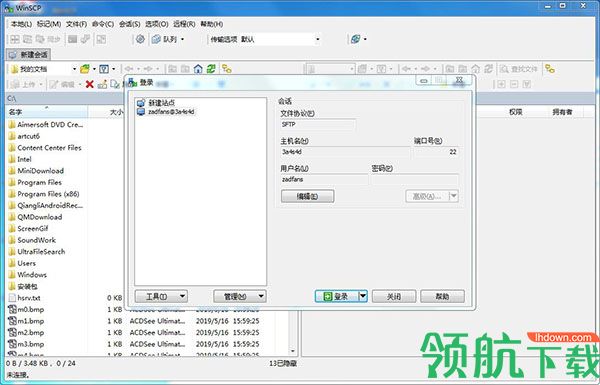The image size is (600, 385).
Task: Select the QMDownload folder
Action: [x=36, y=217]
